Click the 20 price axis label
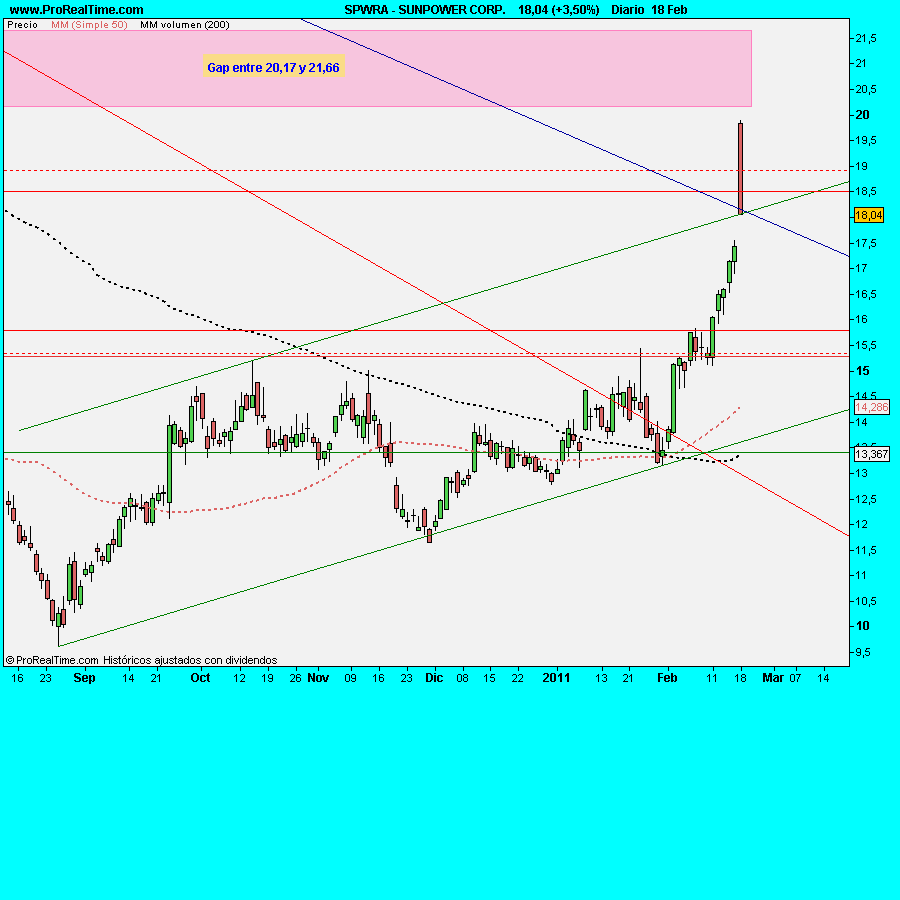 tap(863, 115)
